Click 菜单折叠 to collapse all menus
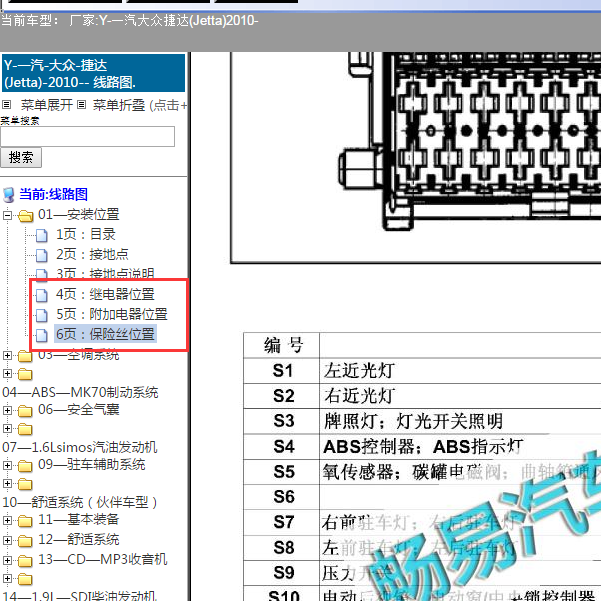The width and height of the screenshot is (601, 601). click(x=119, y=105)
